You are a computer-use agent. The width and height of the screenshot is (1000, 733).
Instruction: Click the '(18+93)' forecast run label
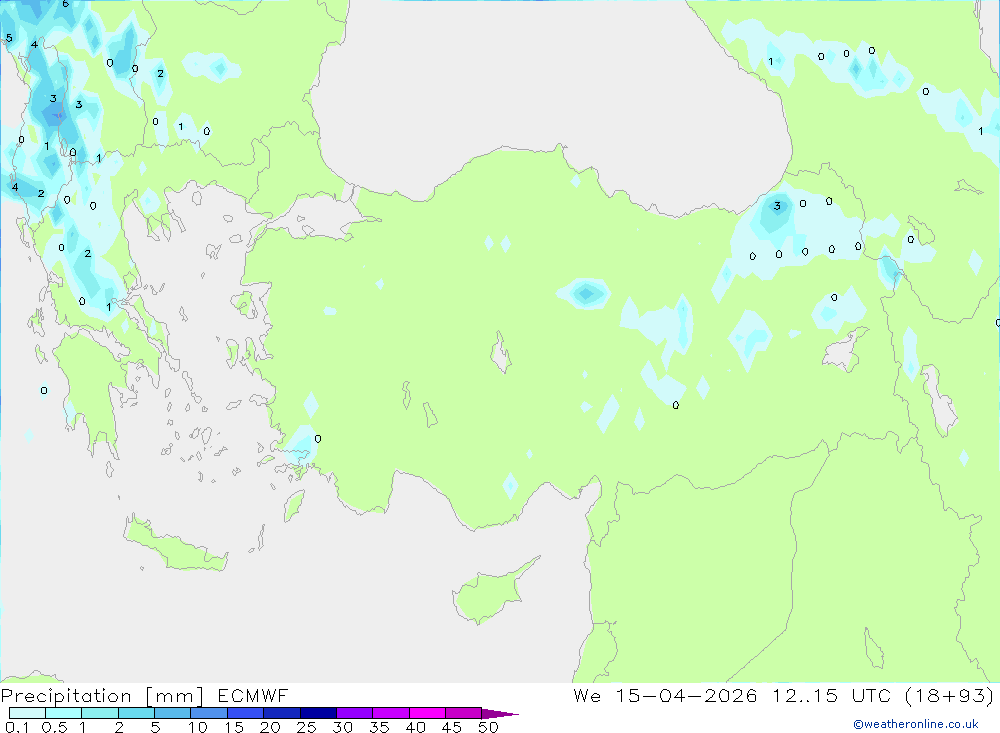pyautogui.click(x=949, y=695)
